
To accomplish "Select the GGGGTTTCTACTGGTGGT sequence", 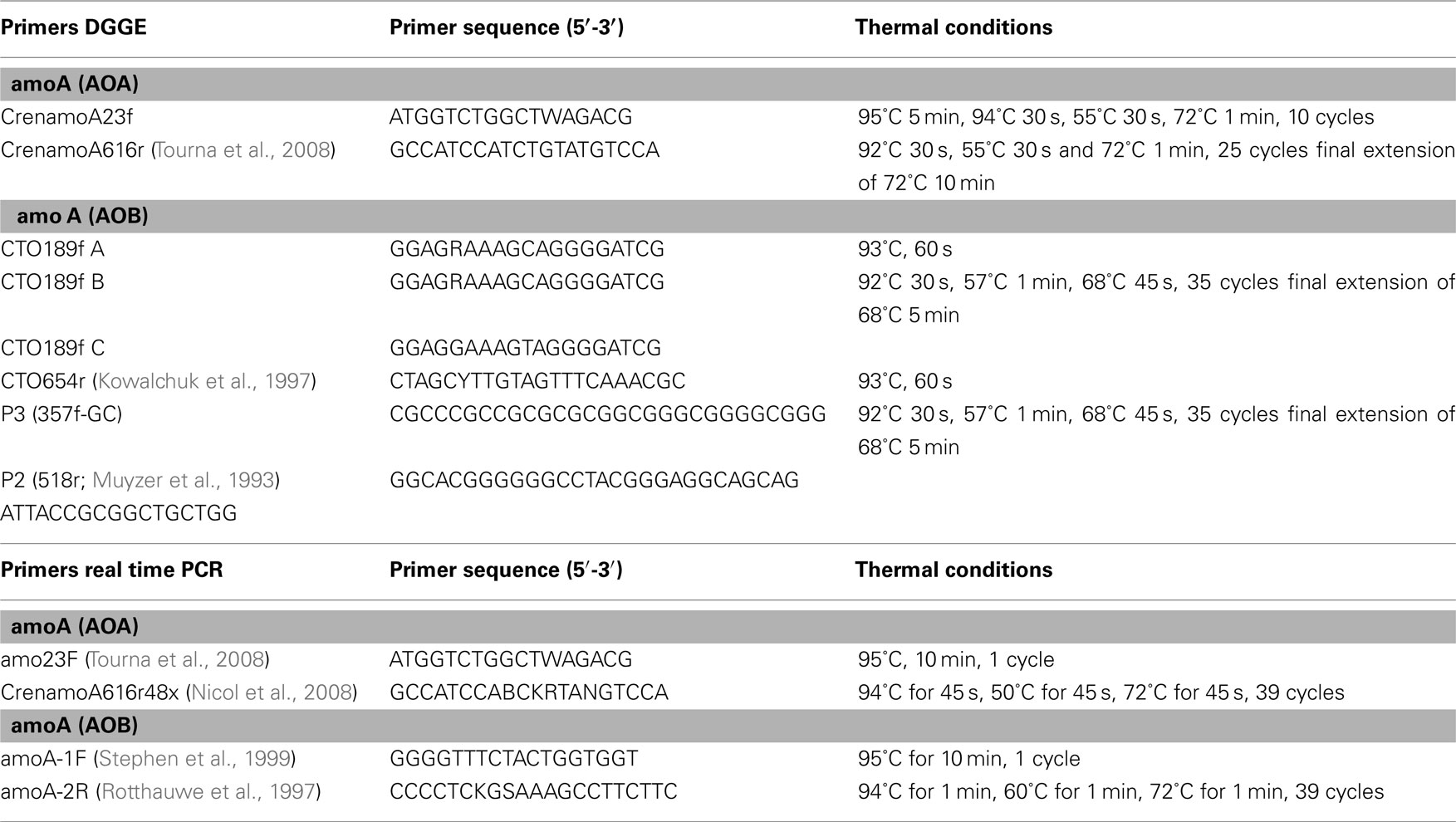I will click(x=514, y=759).
